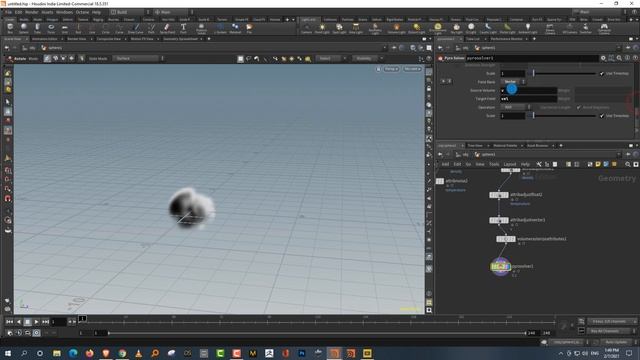Screen dimensions: 640x360
Task: Switch to the Geometry Spreadsheet tab
Action: click(x=180, y=39)
